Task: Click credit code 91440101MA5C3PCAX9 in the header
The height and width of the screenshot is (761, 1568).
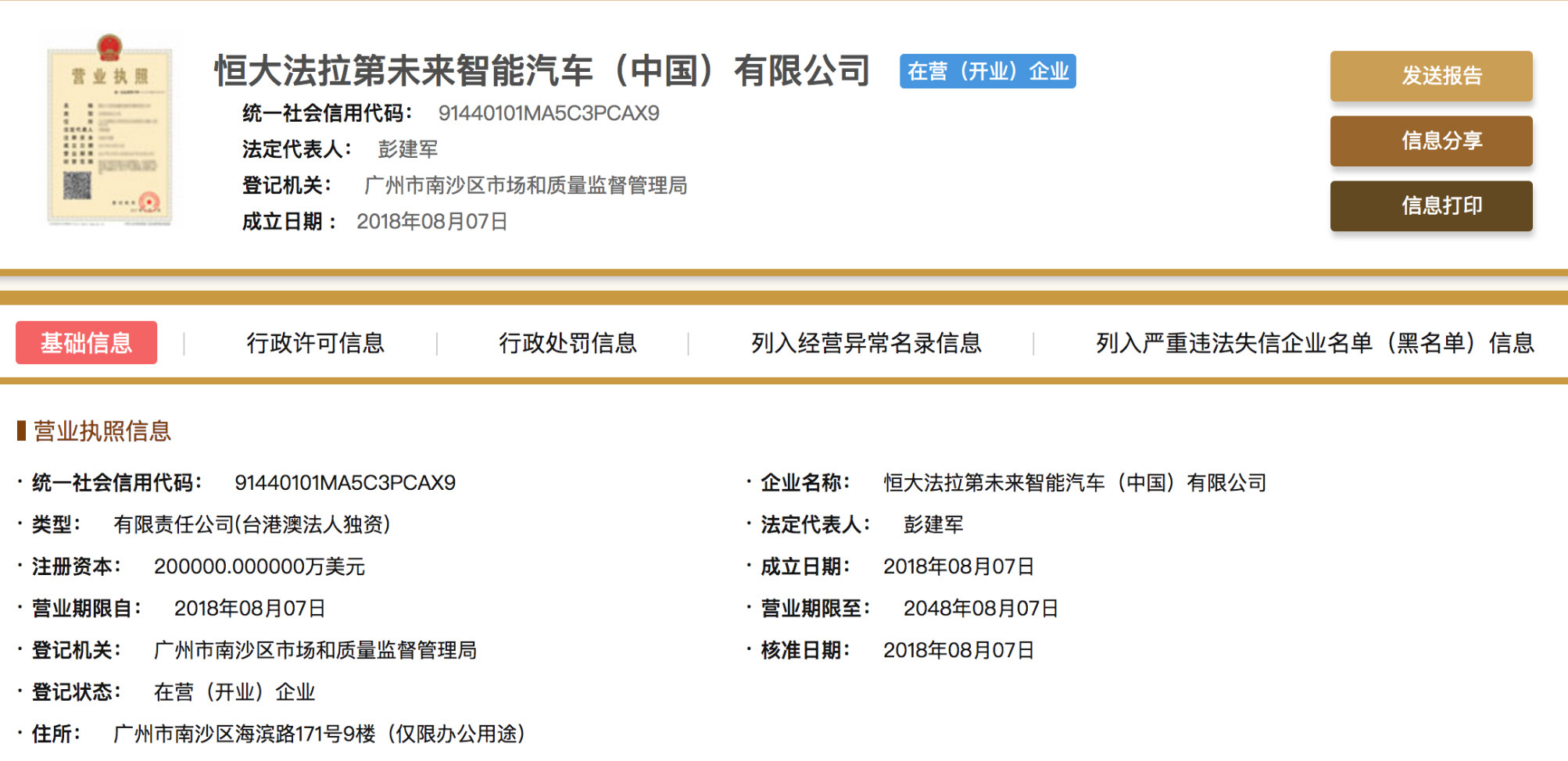Action: tap(549, 113)
